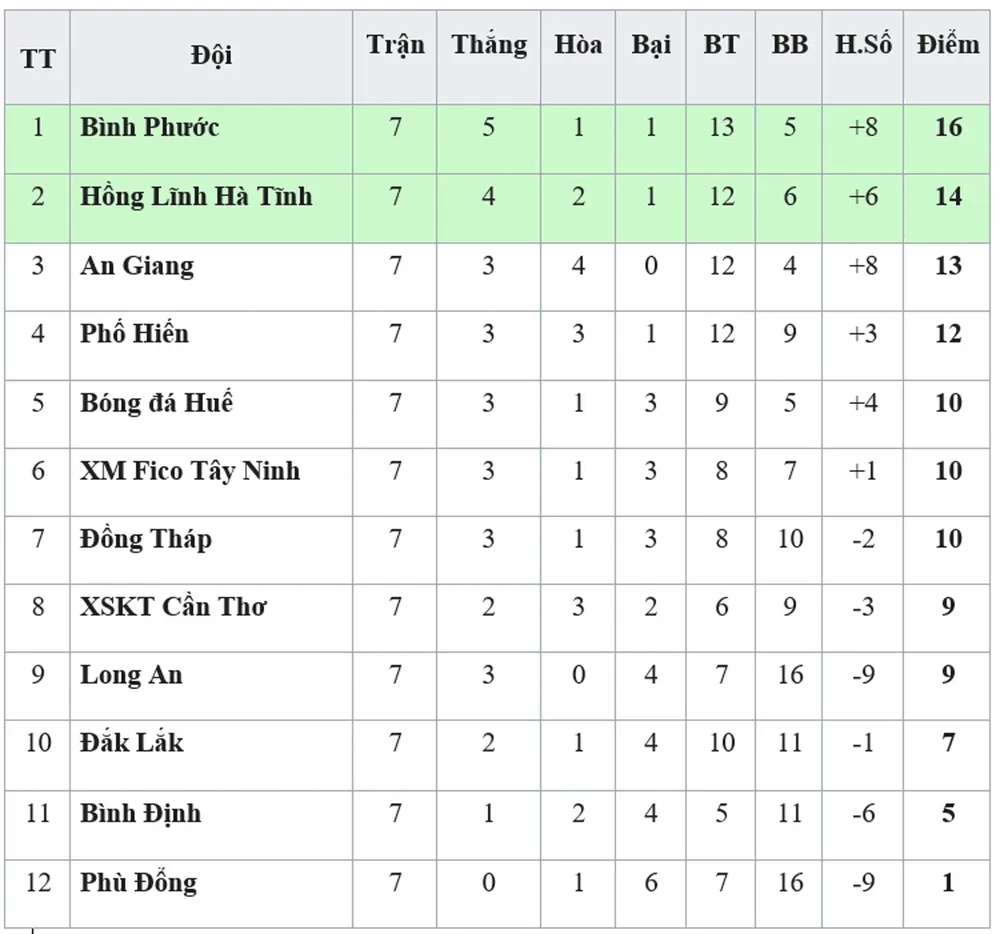
Task: Click the Bình Phước team name
Action: coord(150,128)
